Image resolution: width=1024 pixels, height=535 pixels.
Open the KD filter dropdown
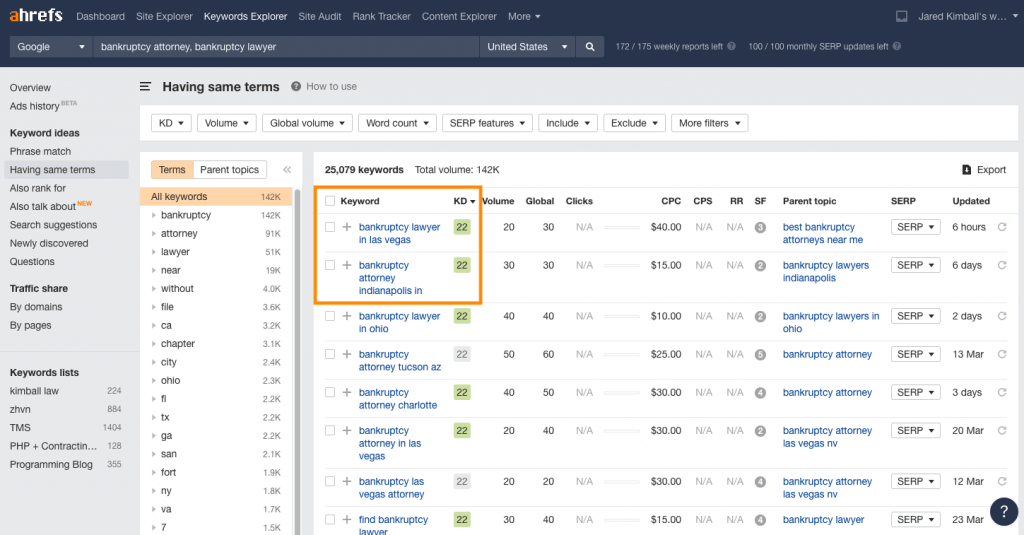pyautogui.click(x=171, y=123)
